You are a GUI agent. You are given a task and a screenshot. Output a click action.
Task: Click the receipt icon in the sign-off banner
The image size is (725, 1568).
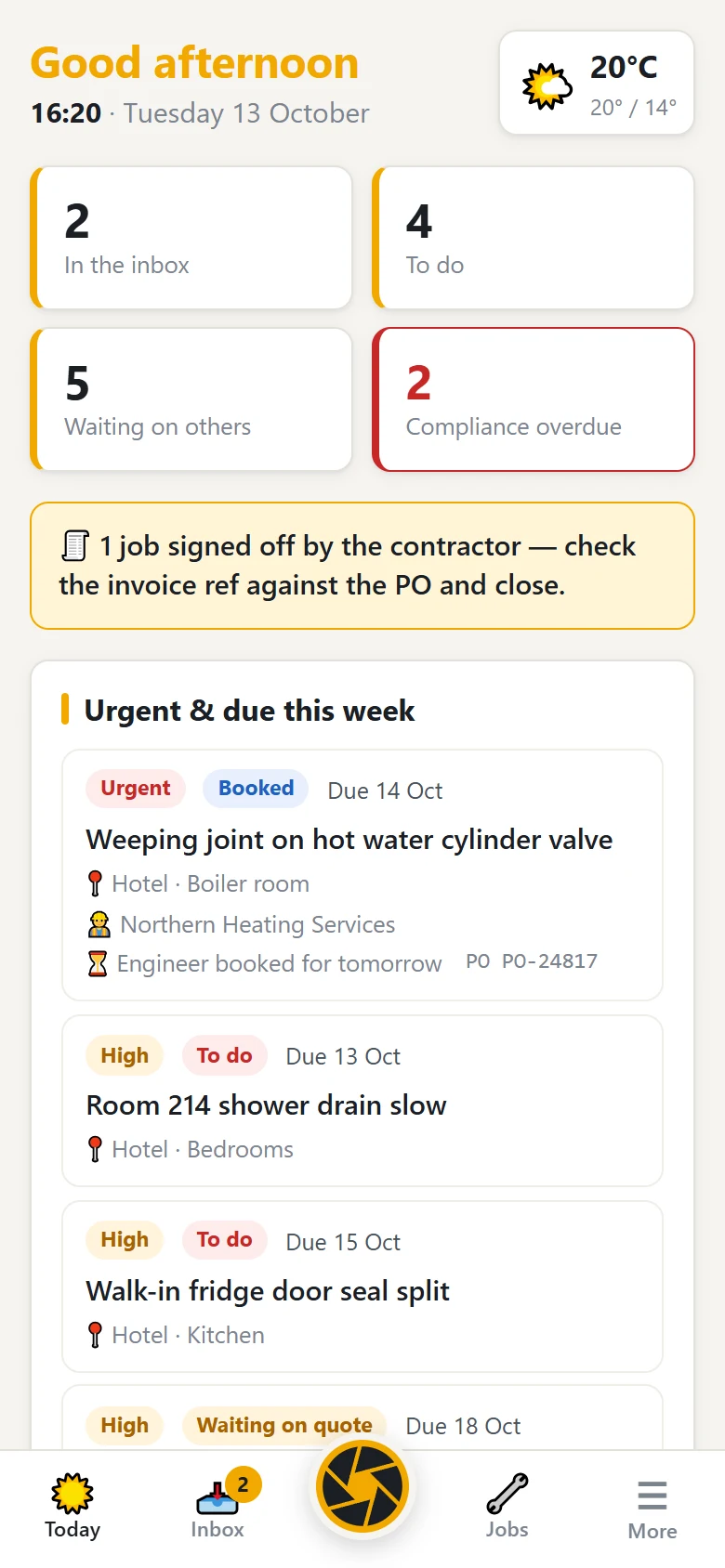click(75, 545)
